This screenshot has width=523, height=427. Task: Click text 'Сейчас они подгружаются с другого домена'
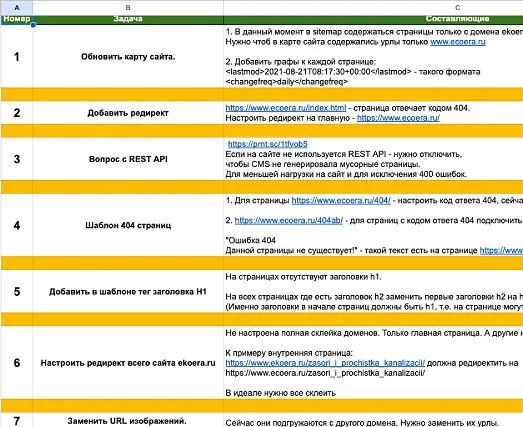[311, 423]
